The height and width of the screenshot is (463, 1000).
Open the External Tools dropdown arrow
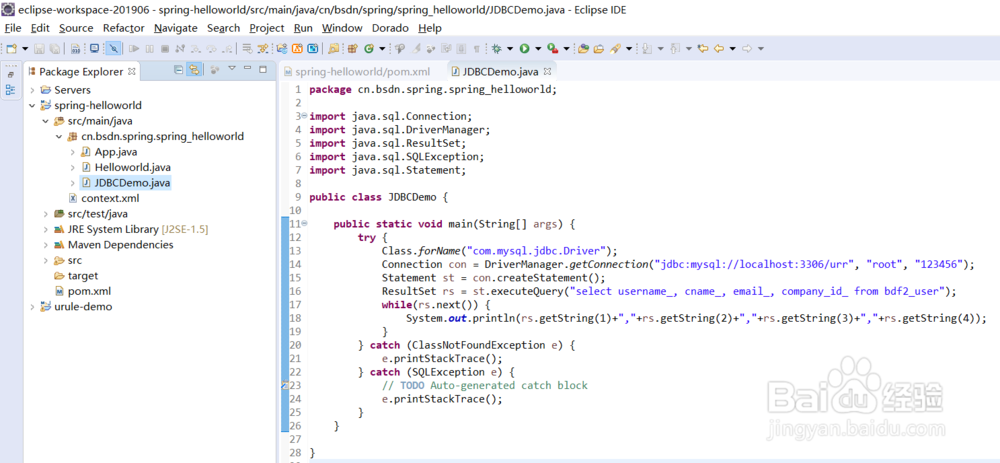(x=566, y=48)
